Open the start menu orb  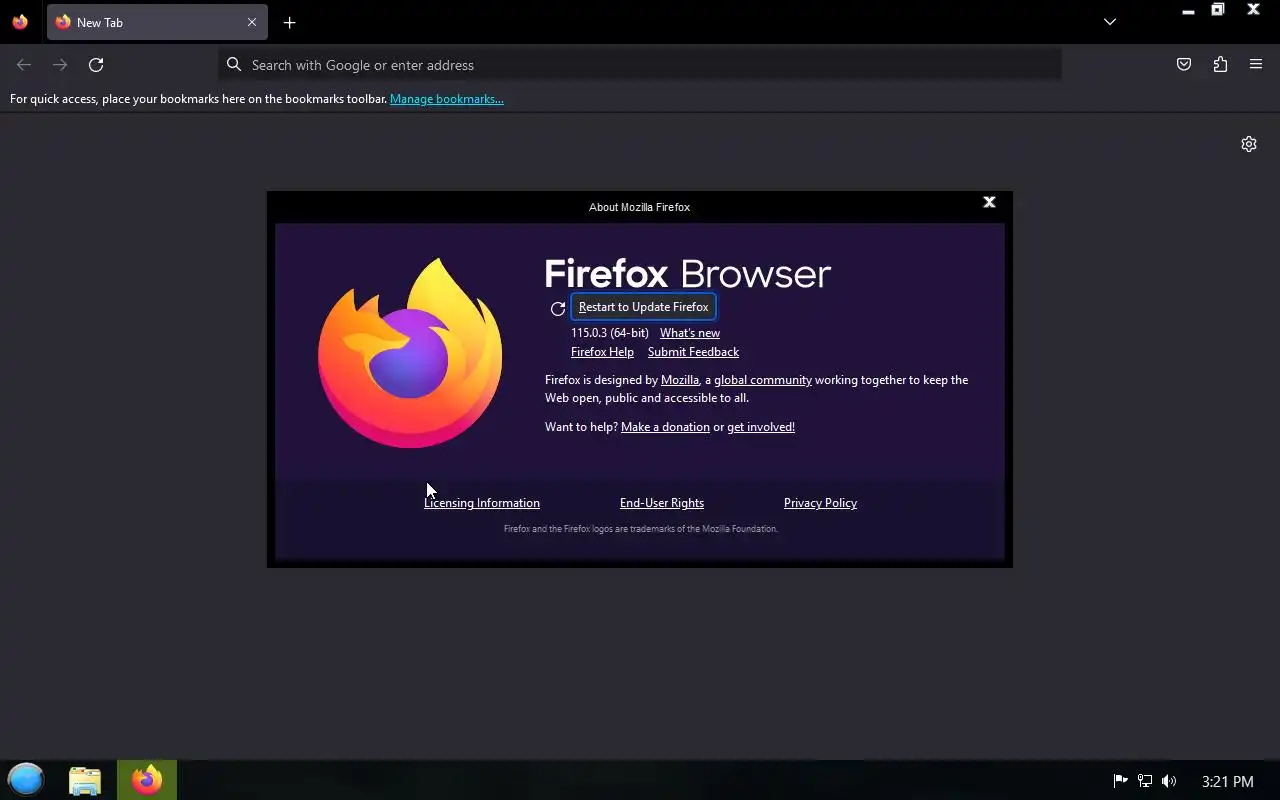(26, 779)
